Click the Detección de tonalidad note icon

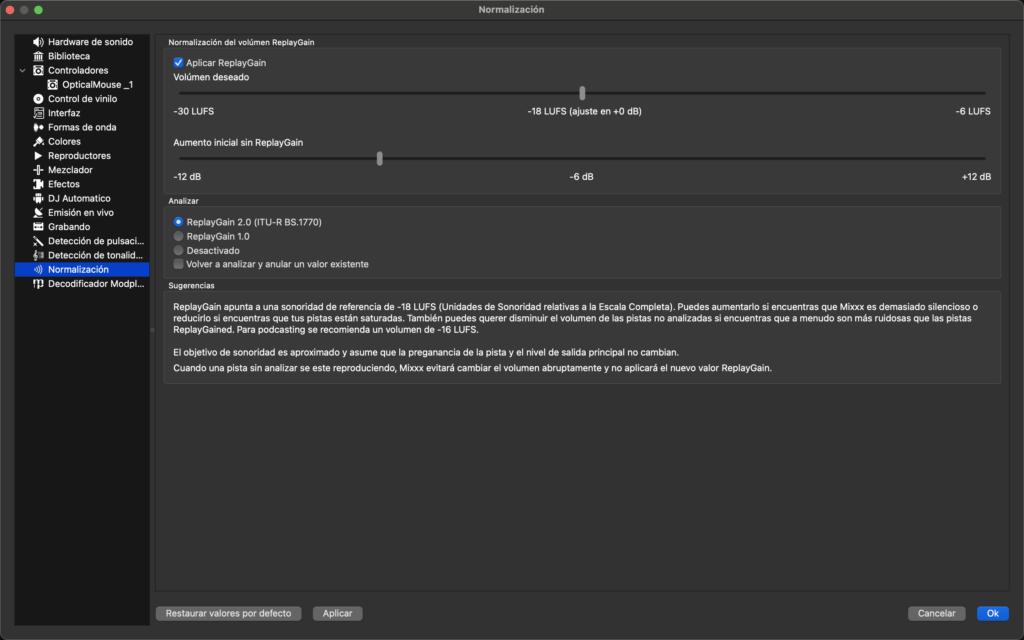(39, 255)
